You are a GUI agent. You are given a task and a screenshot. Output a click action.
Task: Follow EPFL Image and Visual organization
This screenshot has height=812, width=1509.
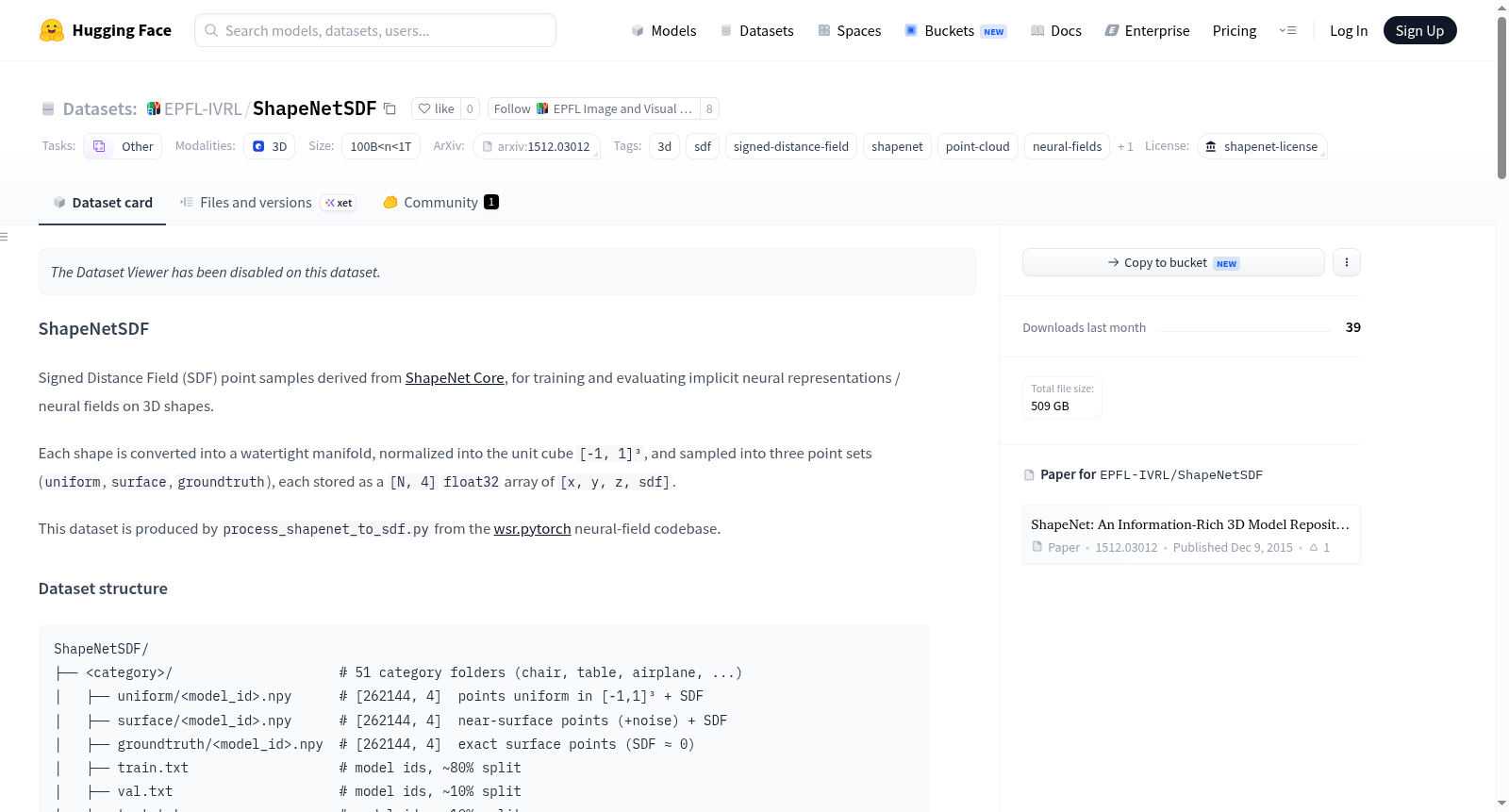(593, 108)
